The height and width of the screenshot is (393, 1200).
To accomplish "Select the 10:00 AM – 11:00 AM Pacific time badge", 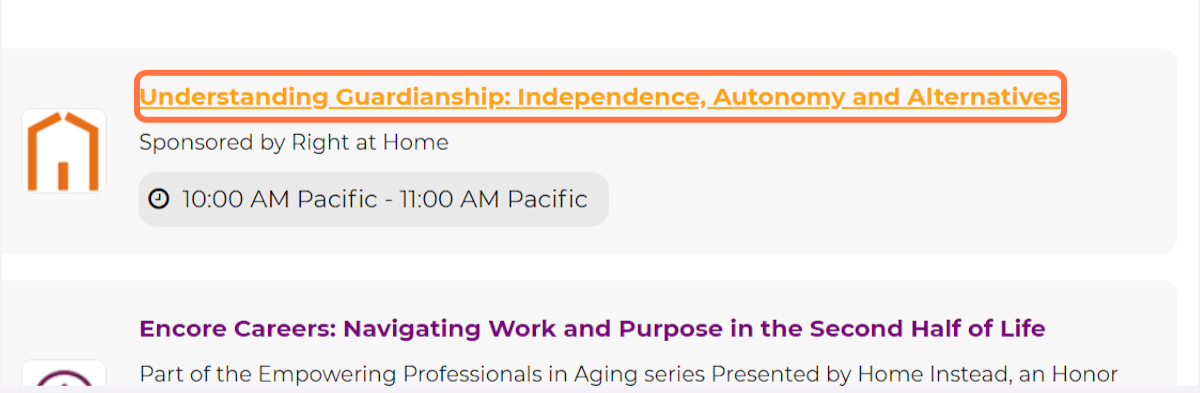I will click(373, 199).
